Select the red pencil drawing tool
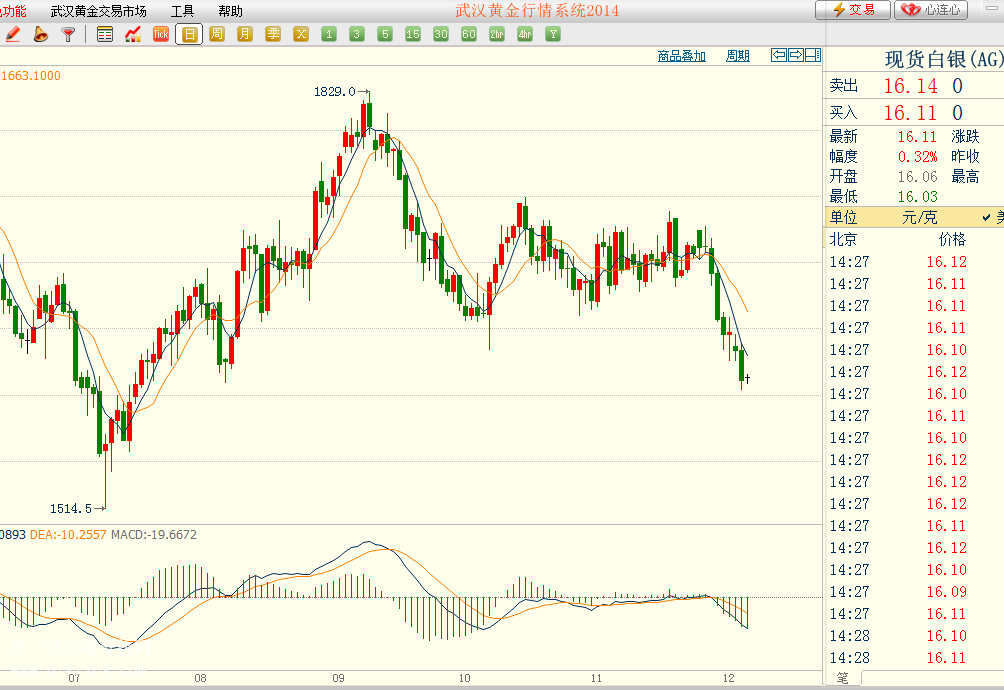This screenshot has height=690, width=1004. [x=13, y=34]
